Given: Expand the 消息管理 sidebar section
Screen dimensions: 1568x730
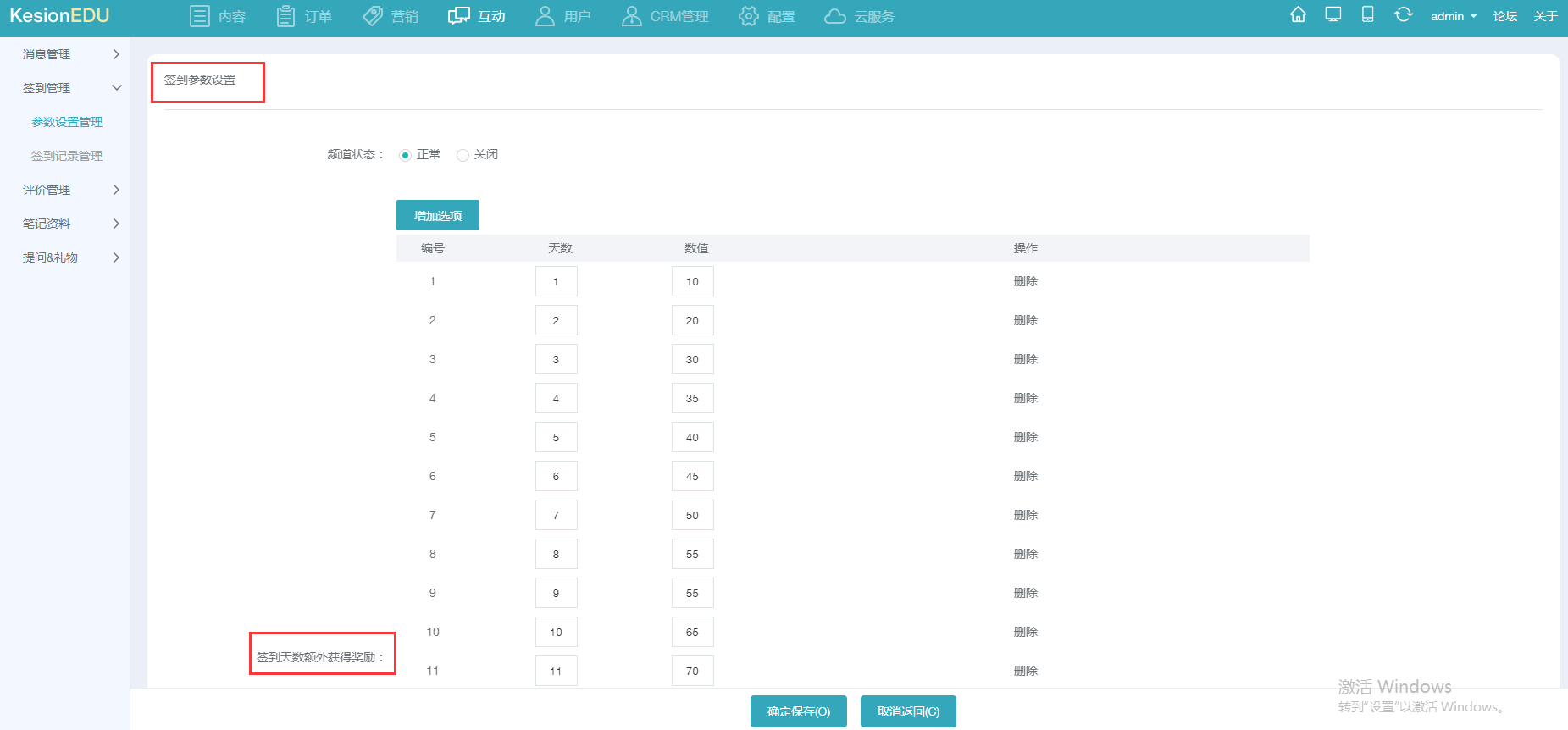Looking at the screenshot, I should pos(71,54).
